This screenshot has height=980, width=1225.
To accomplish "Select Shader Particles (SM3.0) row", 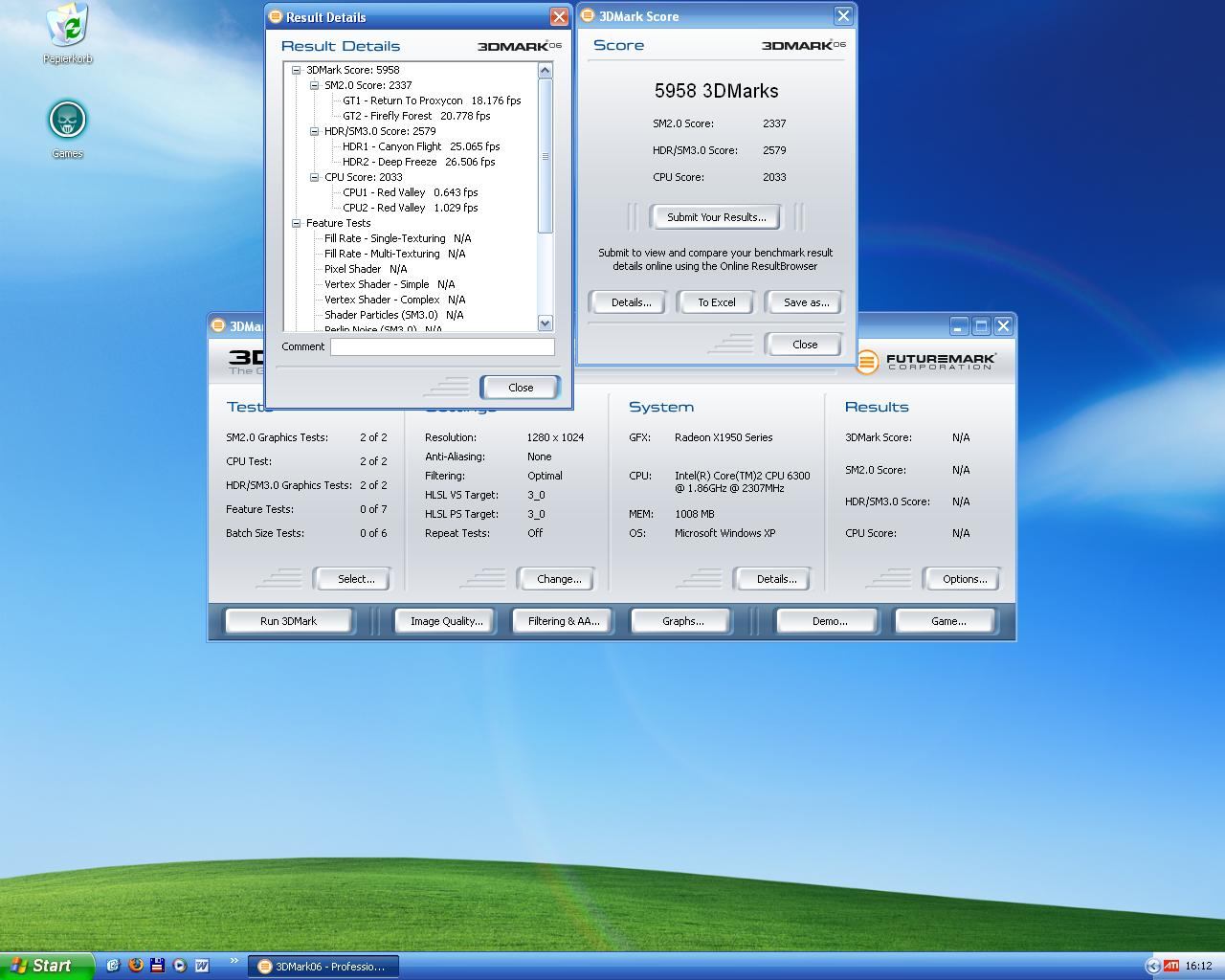I will [x=394, y=315].
